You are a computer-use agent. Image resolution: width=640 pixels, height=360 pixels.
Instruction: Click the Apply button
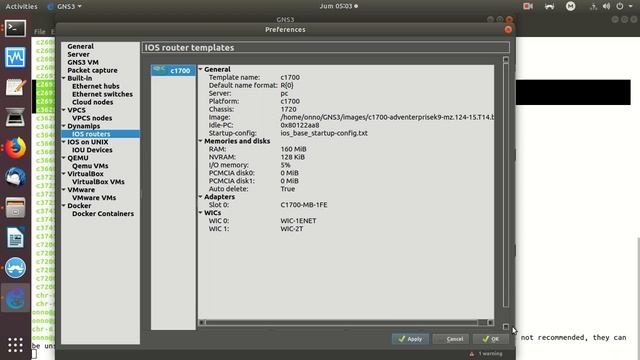point(410,339)
